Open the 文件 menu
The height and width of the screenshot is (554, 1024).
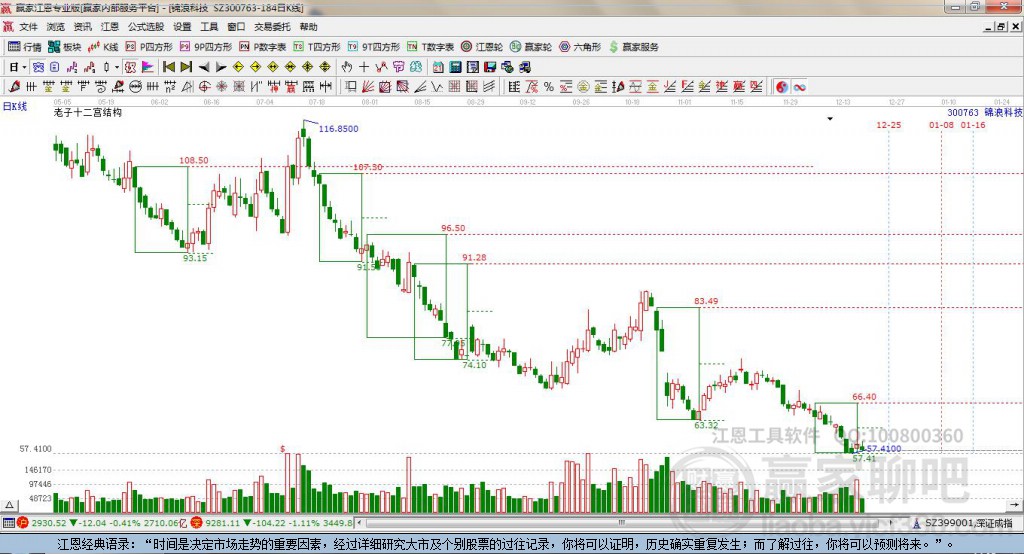coord(29,27)
